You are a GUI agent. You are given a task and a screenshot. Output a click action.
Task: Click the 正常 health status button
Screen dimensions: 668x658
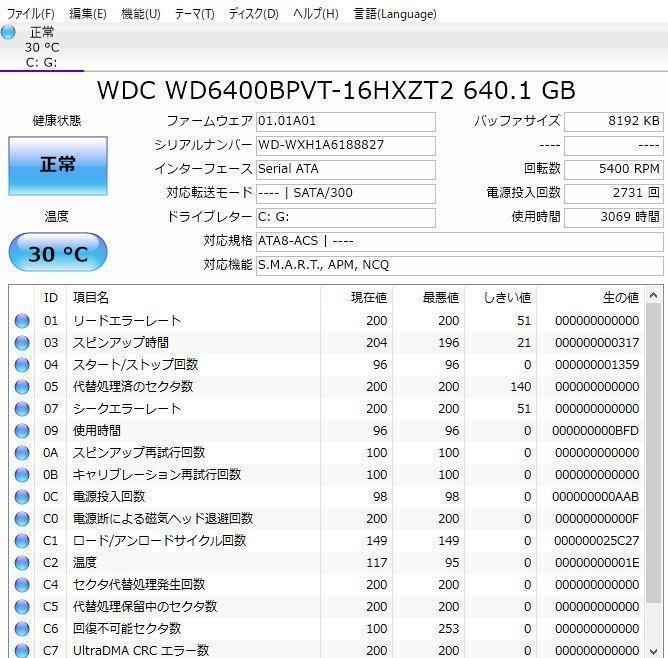(x=58, y=166)
